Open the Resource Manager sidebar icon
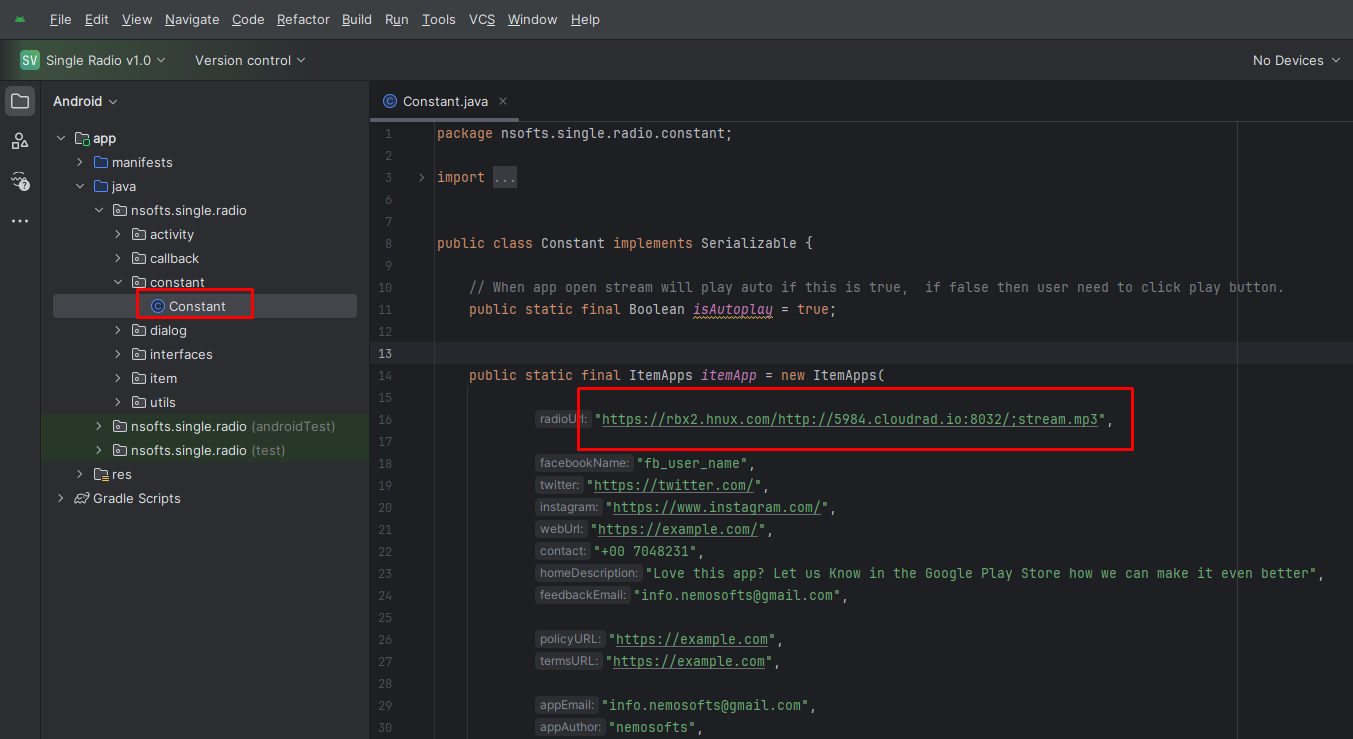1353x739 pixels. click(x=20, y=141)
